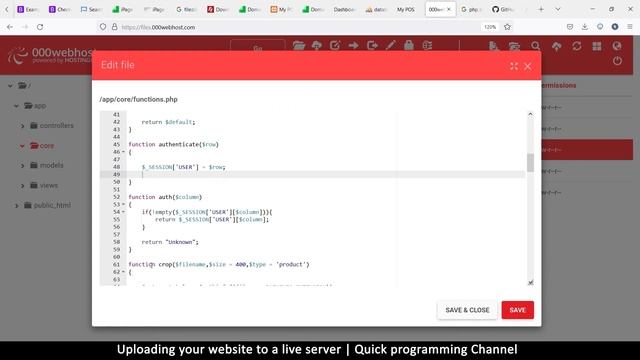Open browser downloads panel
This screenshot has height=360, width=640.
click(x=584, y=27)
